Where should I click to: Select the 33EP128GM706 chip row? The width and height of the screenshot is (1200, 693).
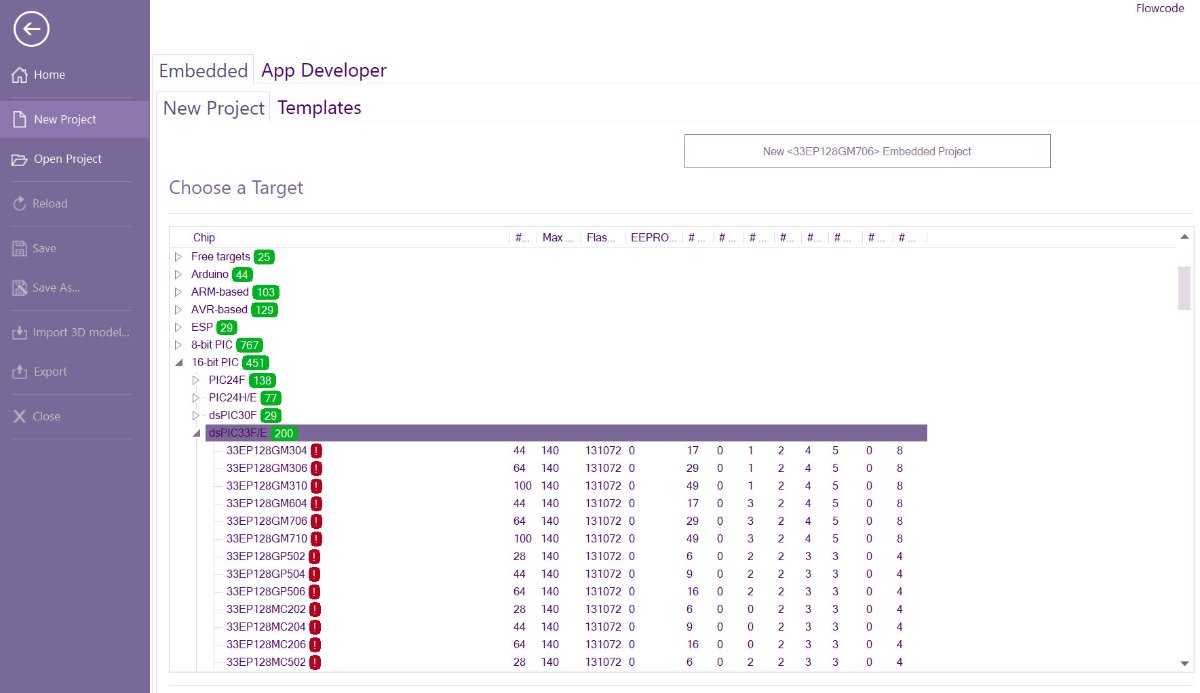[566, 521]
